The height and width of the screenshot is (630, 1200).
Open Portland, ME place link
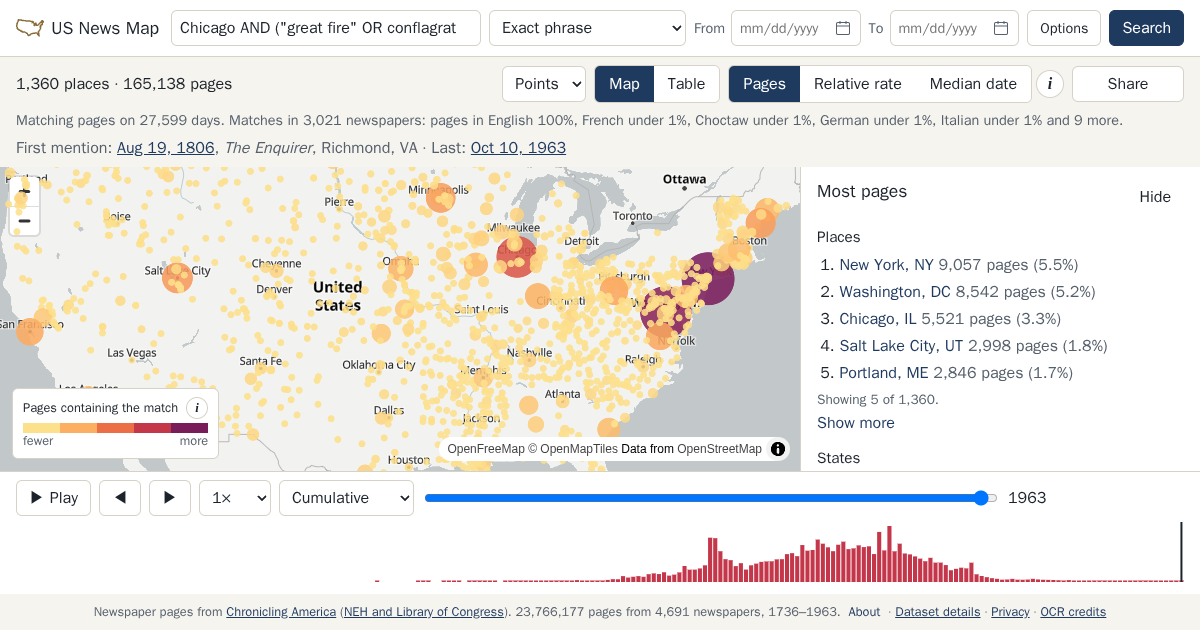click(x=884, y=373)
